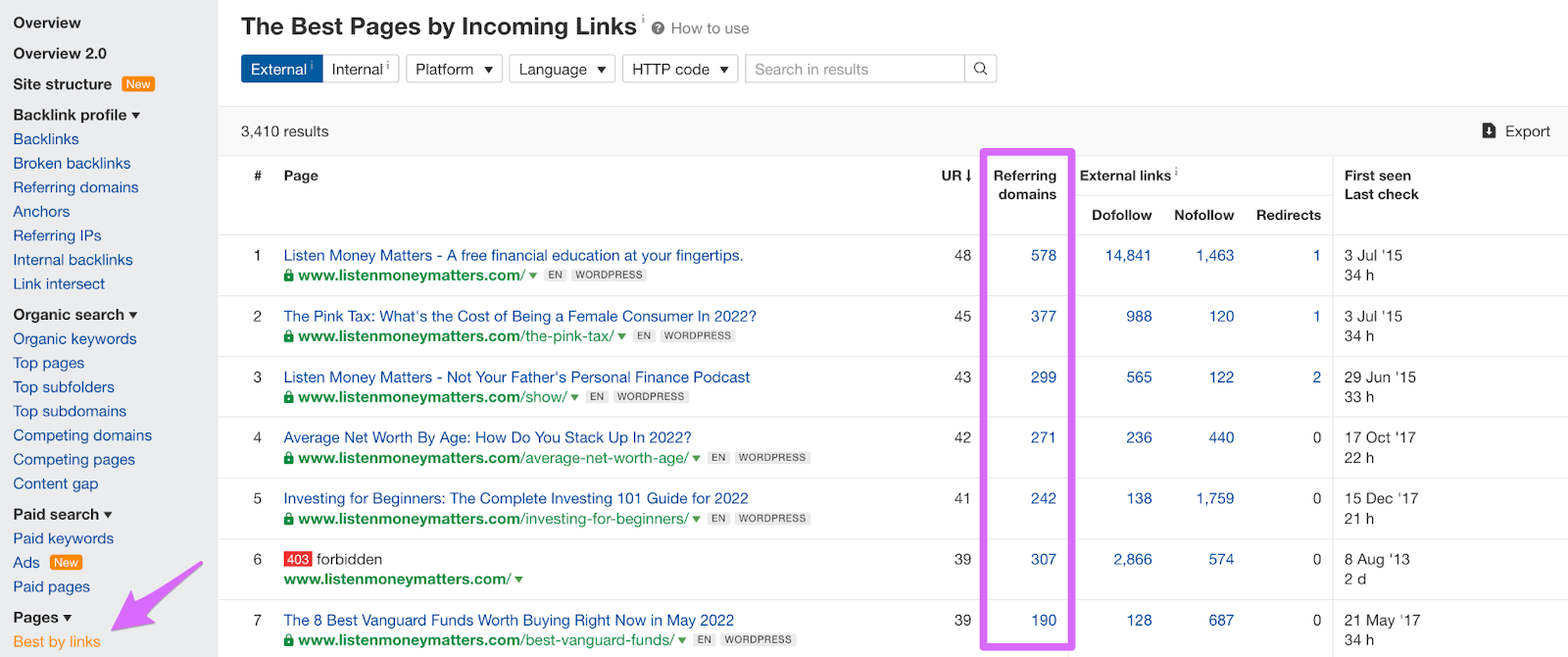Open the Internal backlinks report
This screenshot has height=657, width=1568.
pyautogui.click(x=73, y=260)
